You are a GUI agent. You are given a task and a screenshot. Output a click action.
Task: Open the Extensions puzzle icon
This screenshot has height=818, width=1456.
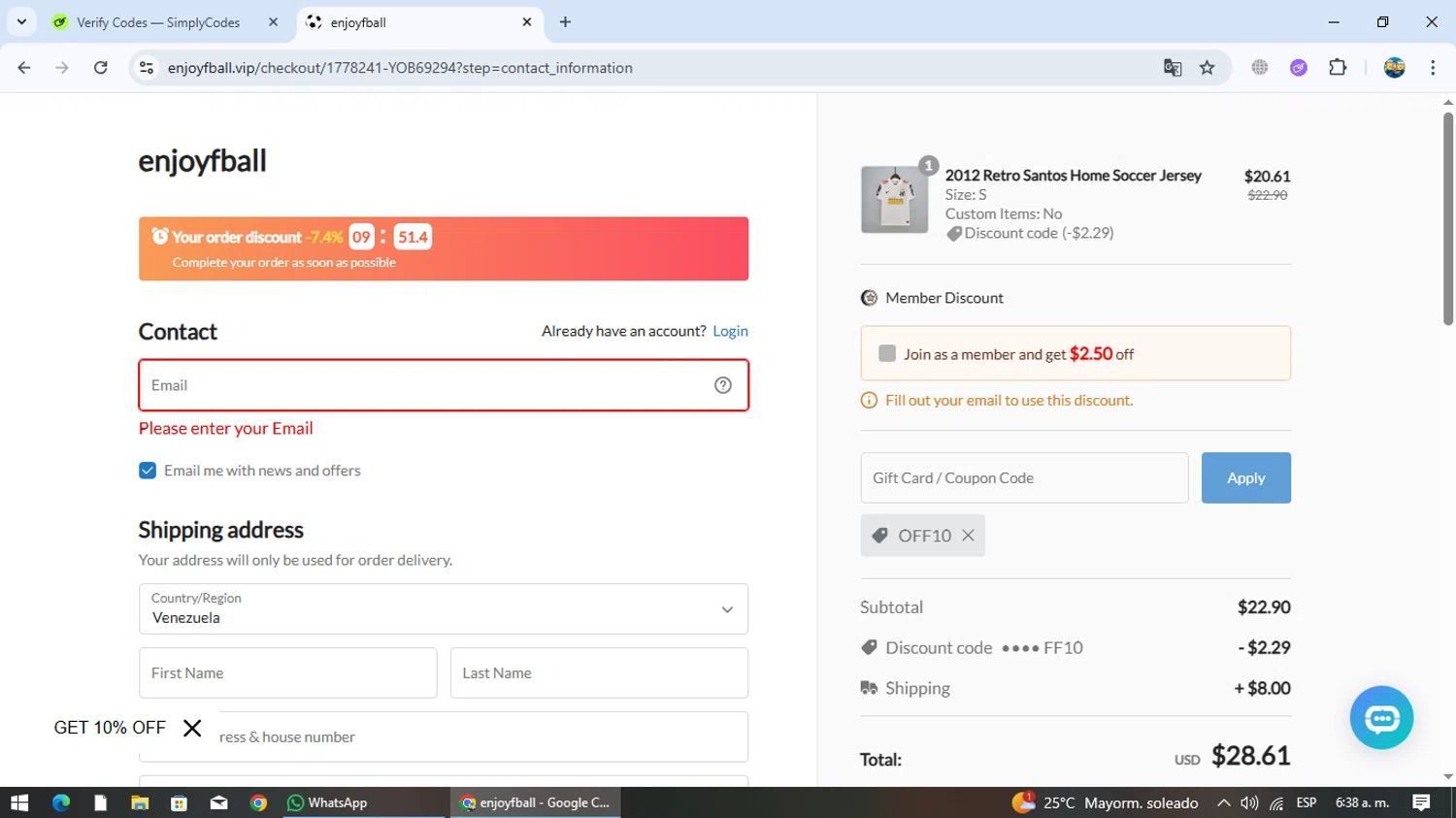[1338, 68]
